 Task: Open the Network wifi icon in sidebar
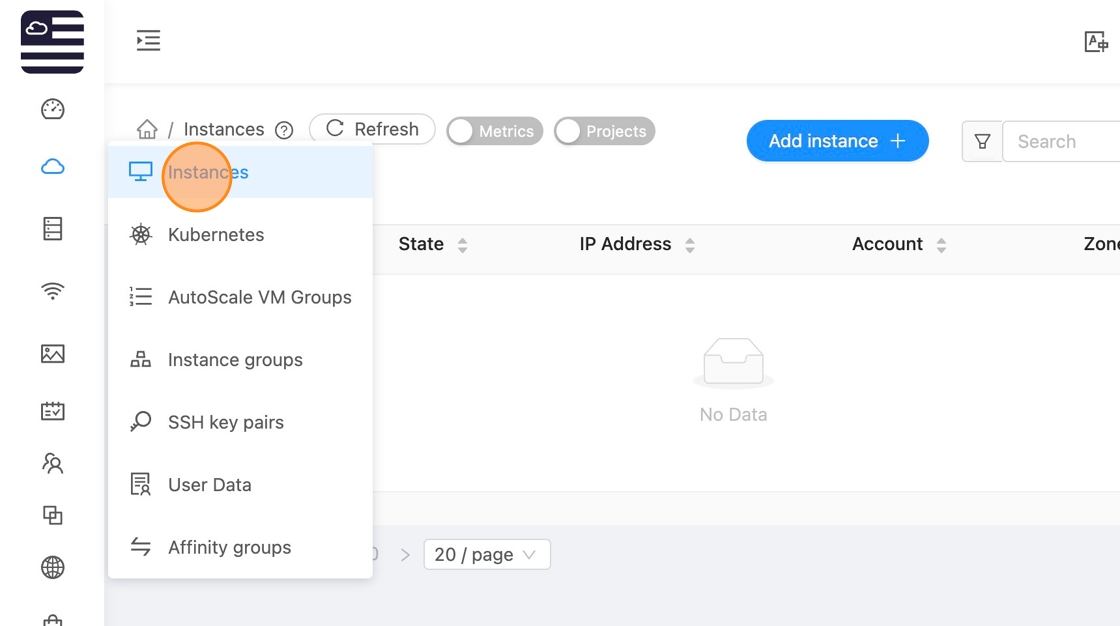coord(53,291)
